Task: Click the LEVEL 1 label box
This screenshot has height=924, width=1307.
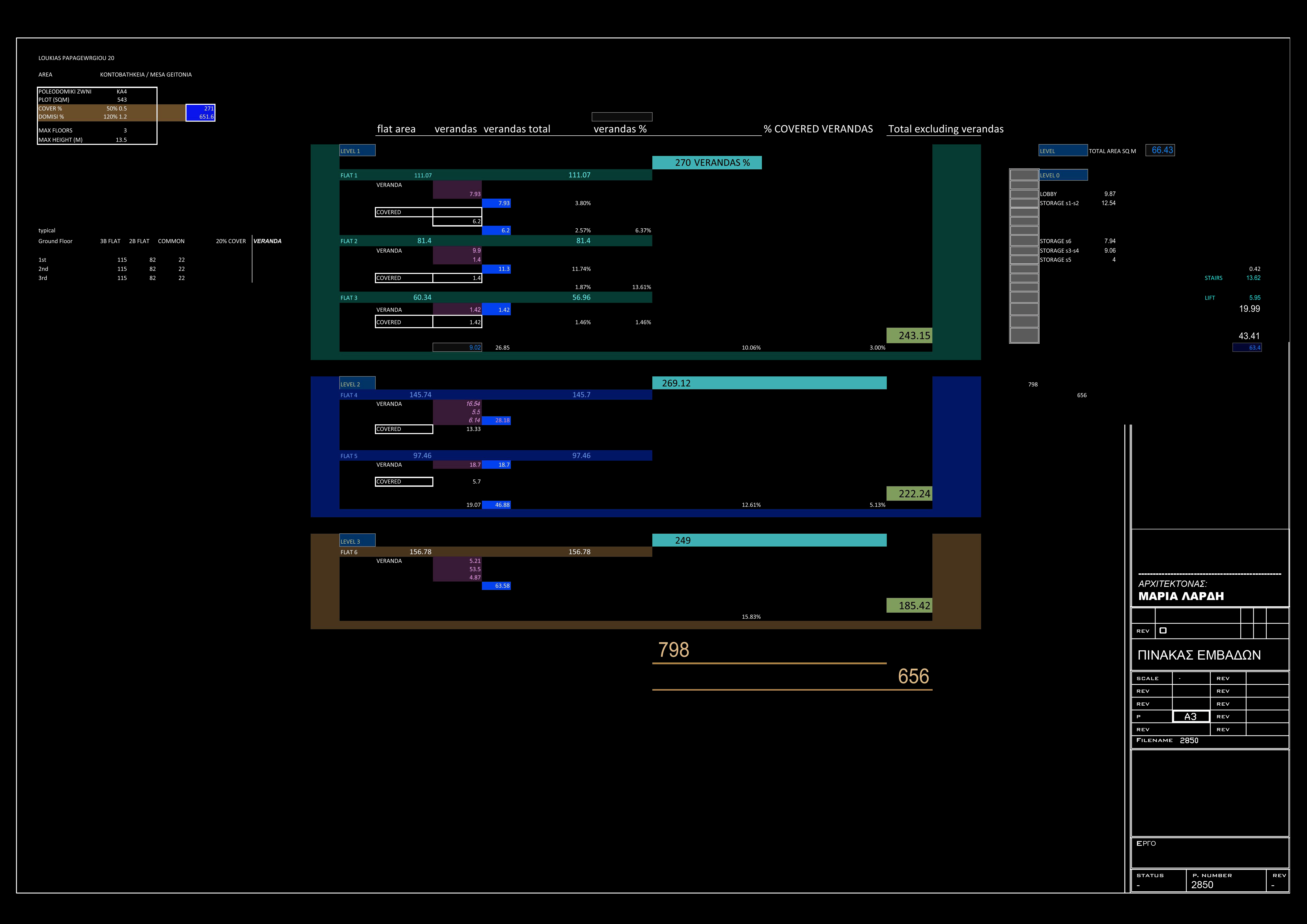Action: tap(357, 151)
